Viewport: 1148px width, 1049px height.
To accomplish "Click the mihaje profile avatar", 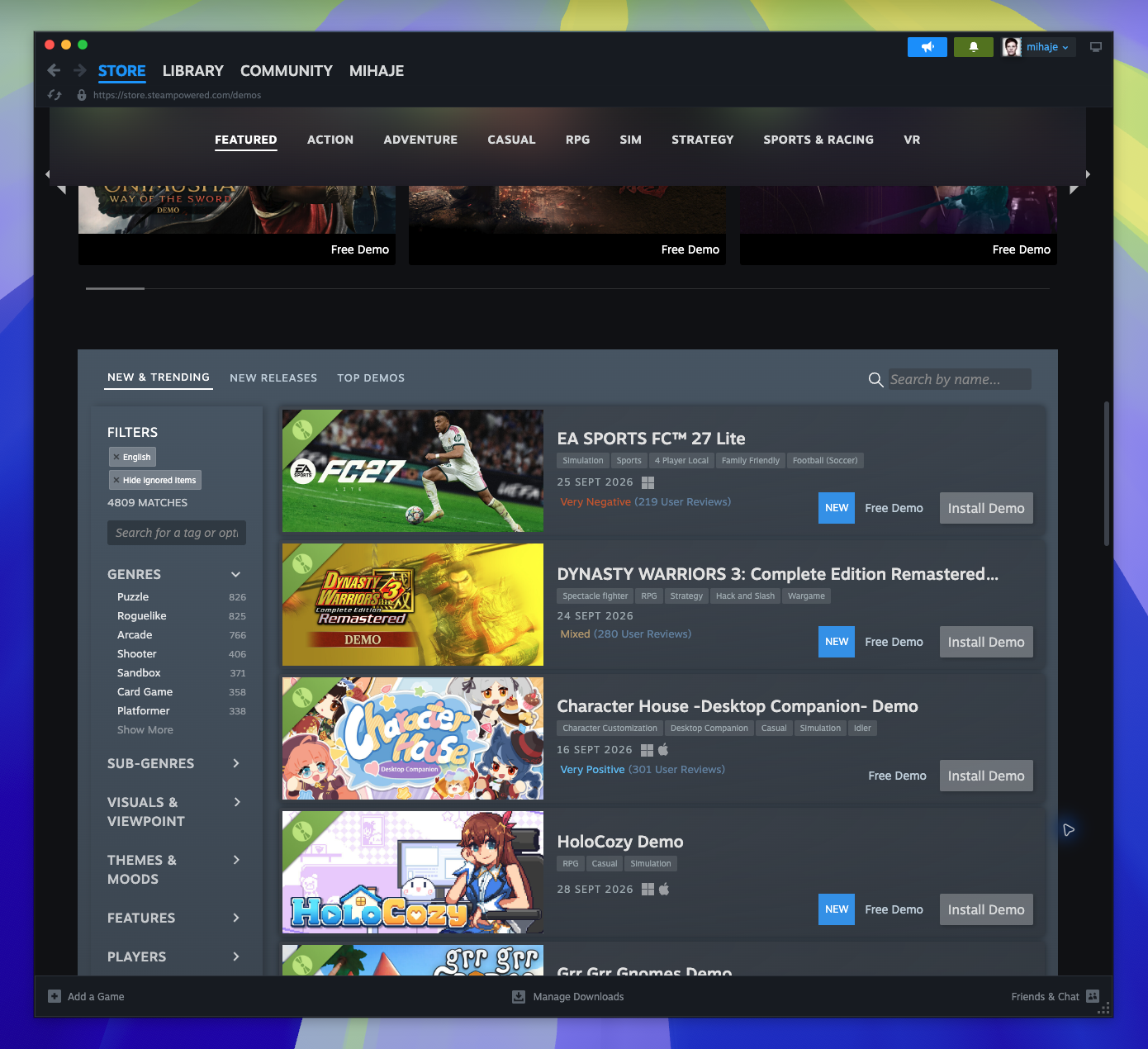I will point(1012,47).
